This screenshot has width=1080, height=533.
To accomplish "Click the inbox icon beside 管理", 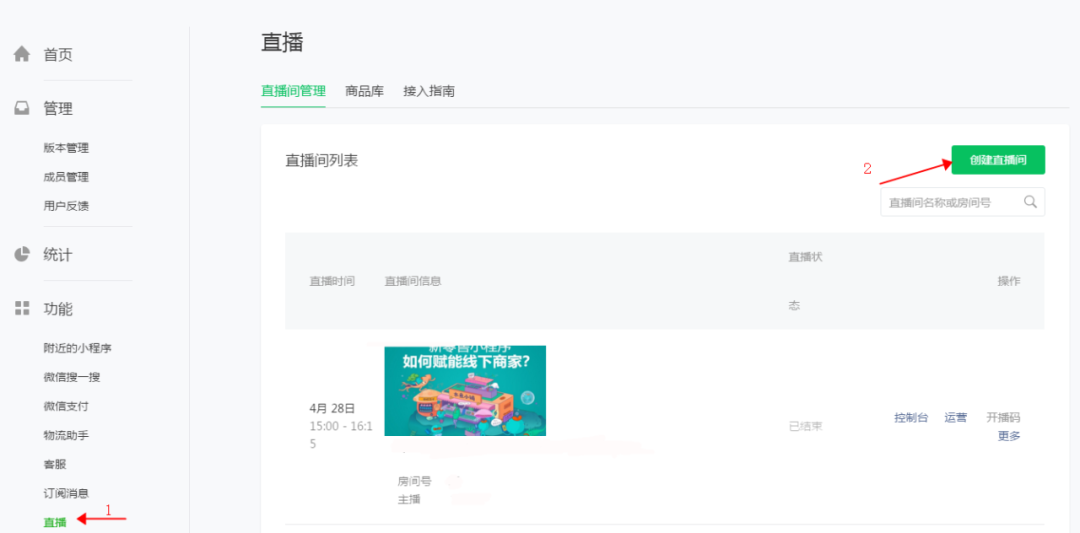I will (x=21, y=108).
